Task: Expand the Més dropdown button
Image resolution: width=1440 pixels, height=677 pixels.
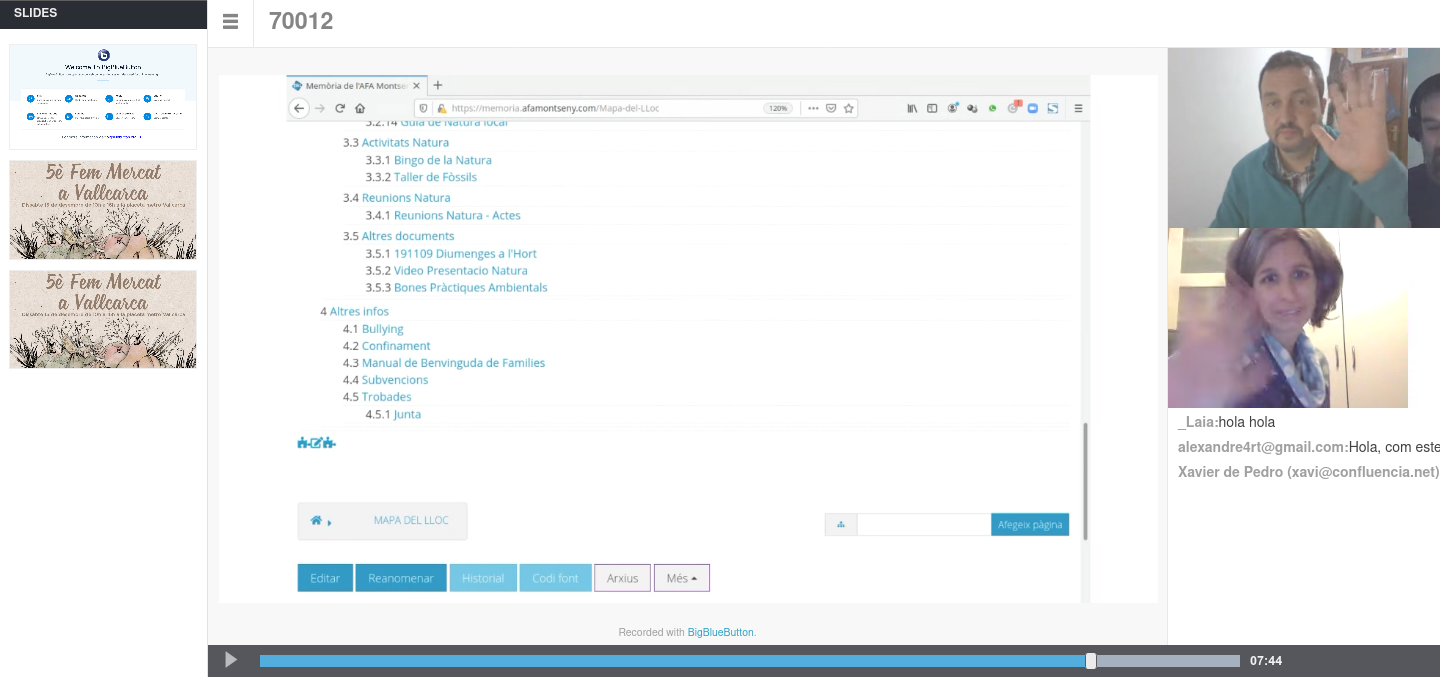Action: coord(681,578)
